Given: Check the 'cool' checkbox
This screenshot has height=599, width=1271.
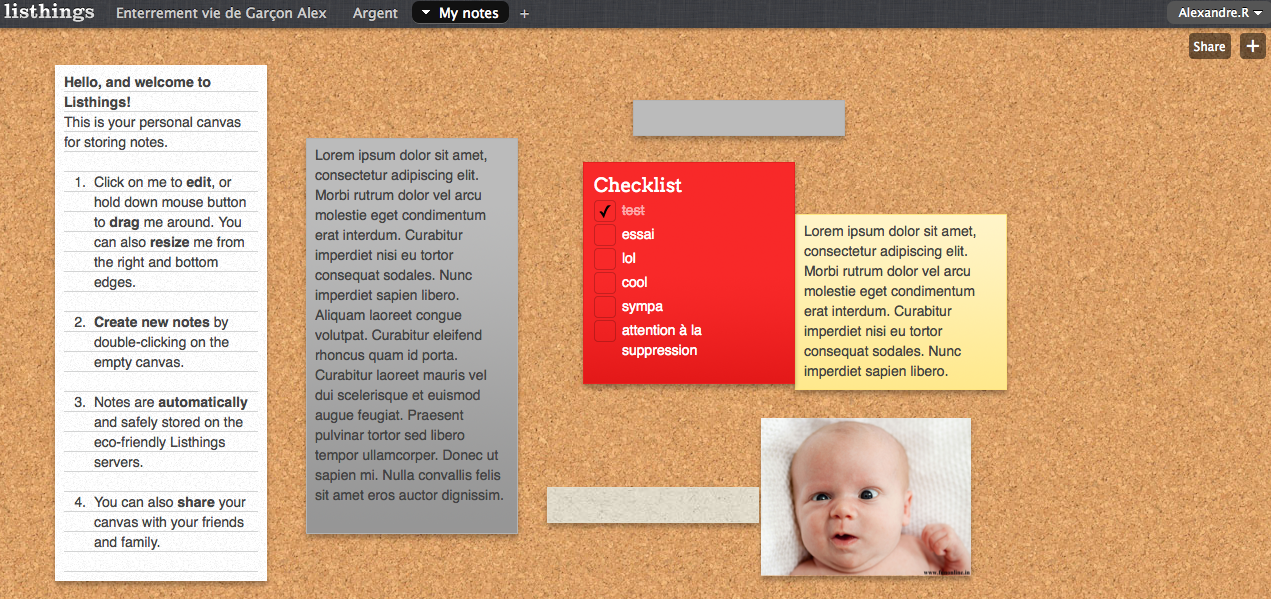Looking at the screenshot, I should pos(604,283).
